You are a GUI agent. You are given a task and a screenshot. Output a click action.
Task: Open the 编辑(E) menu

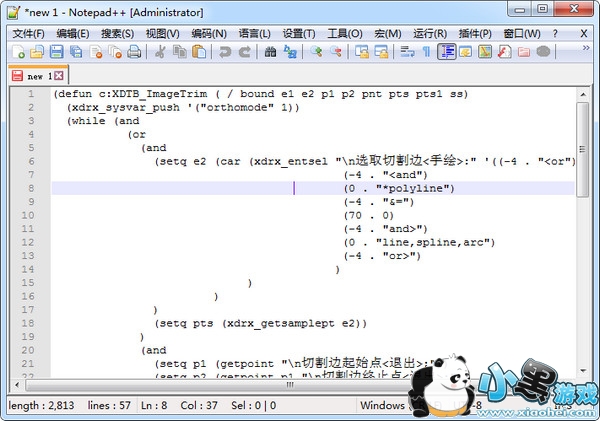[x=73, y=34]
